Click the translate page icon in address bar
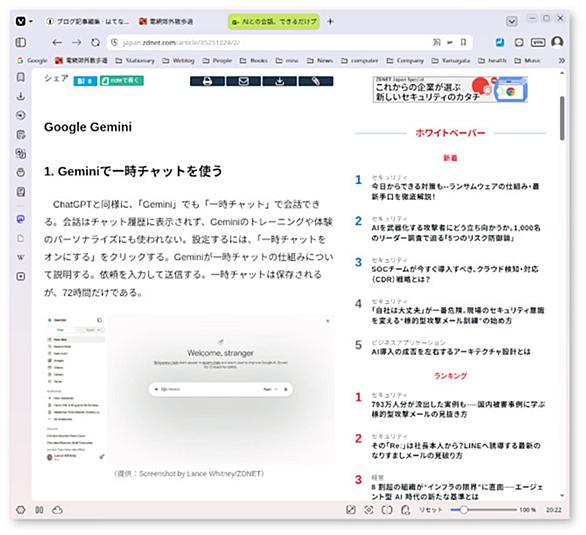The height and width of the screenshot is (535, 586). [x=437, y=42]
